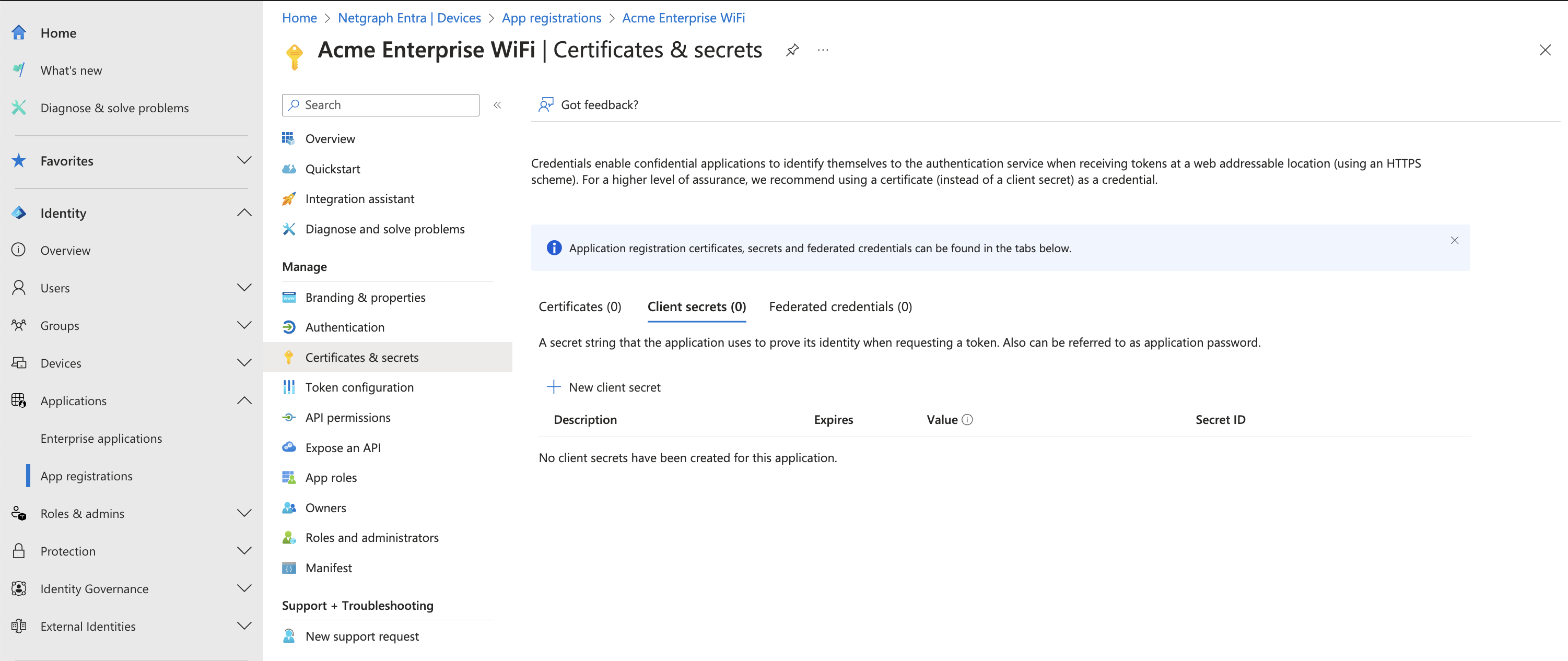This screenshot has width=1568, height=661.
Task: Collapse the Identity section
Action: [x=244, y=213]
